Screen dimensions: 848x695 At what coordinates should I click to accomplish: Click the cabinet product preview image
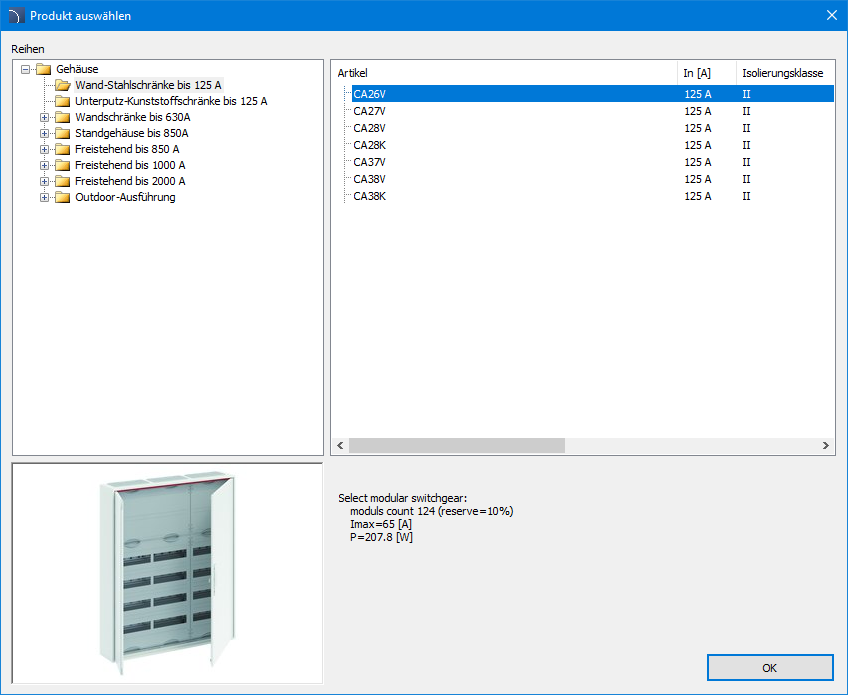click(167, 573)
